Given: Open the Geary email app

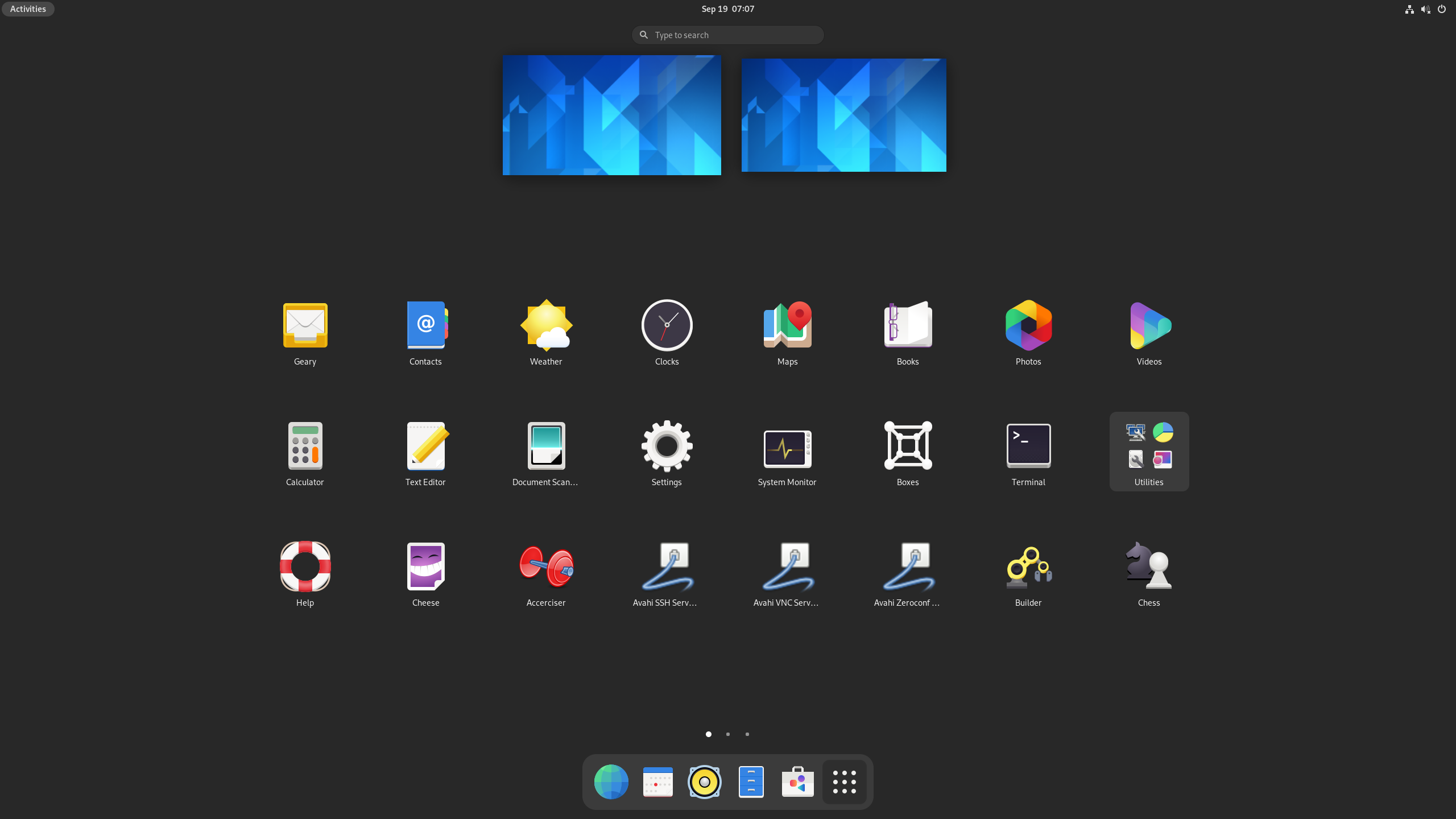Looking at the screenshot, I should (x=305, y=333).
